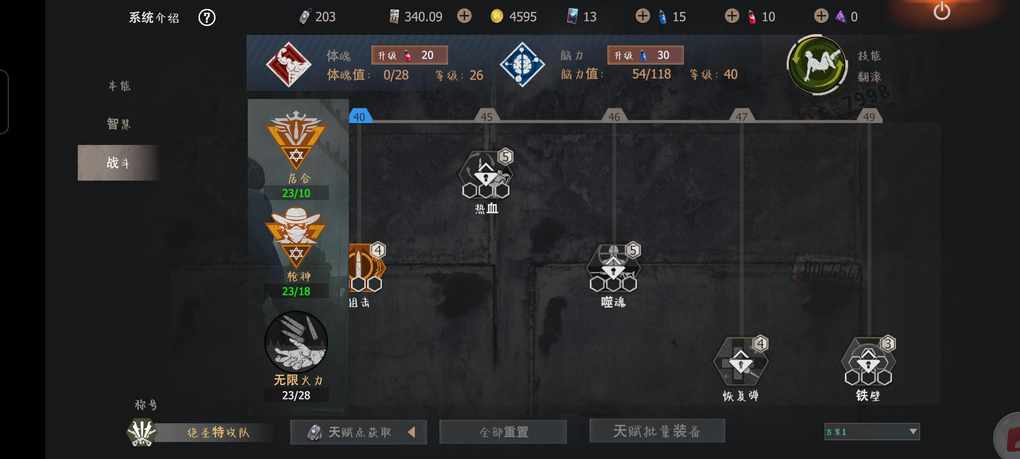Select the 恢复弹 talent node
Image resolution: width=1020 pixels, height=459 pixels.
(x=740, y=361)
